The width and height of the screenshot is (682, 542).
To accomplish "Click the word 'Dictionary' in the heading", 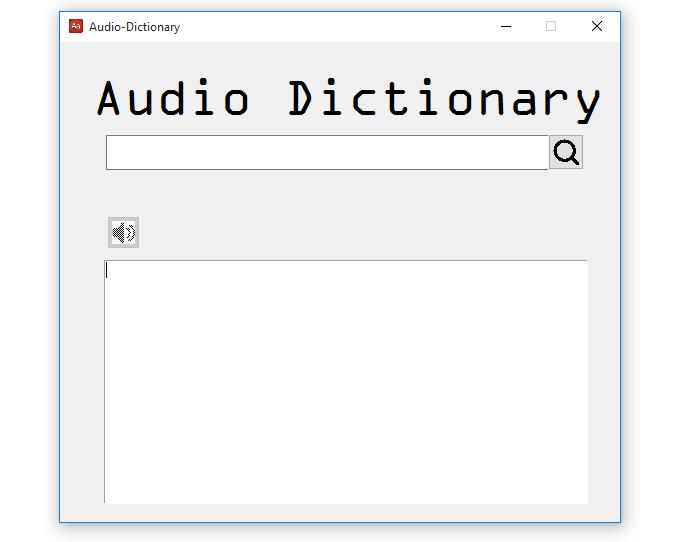I will pos(445,98).
